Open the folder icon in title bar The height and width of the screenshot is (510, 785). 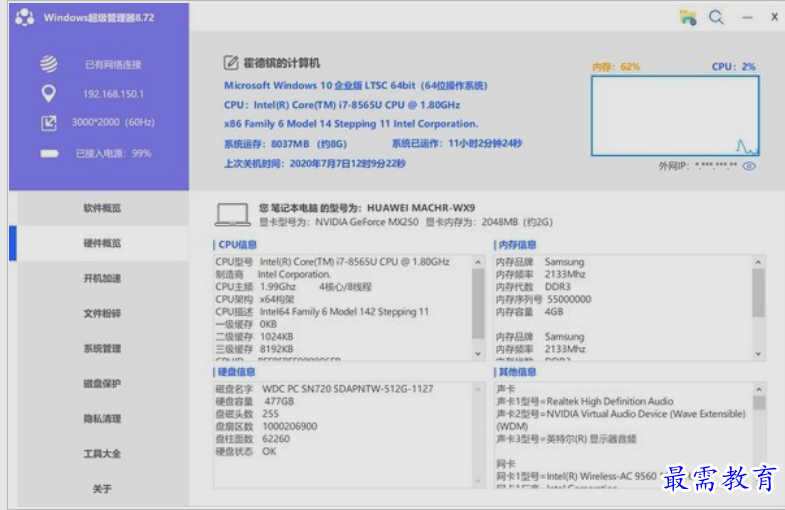click(688, 18)
